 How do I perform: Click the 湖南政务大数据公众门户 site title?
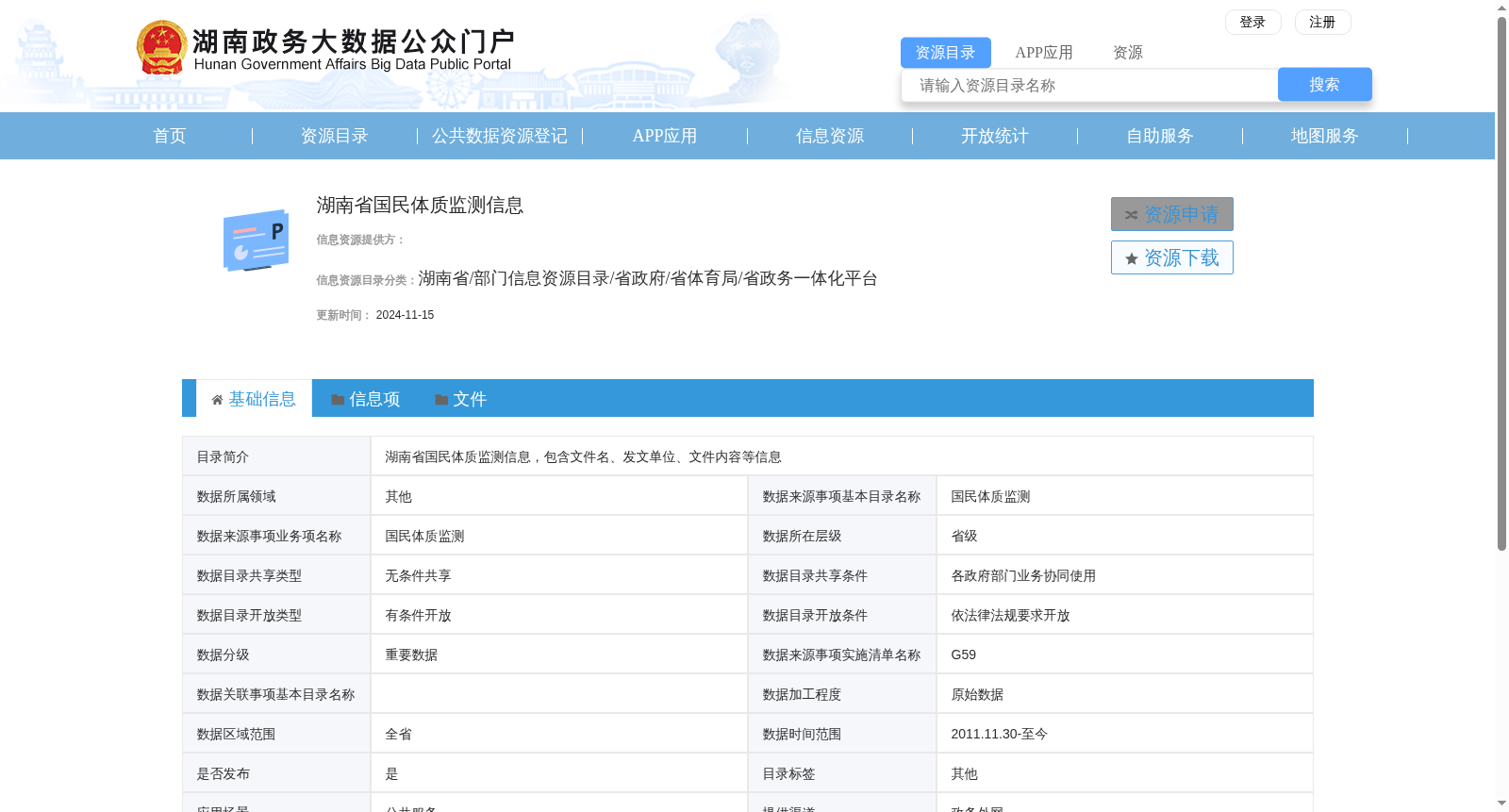[354, 41]
